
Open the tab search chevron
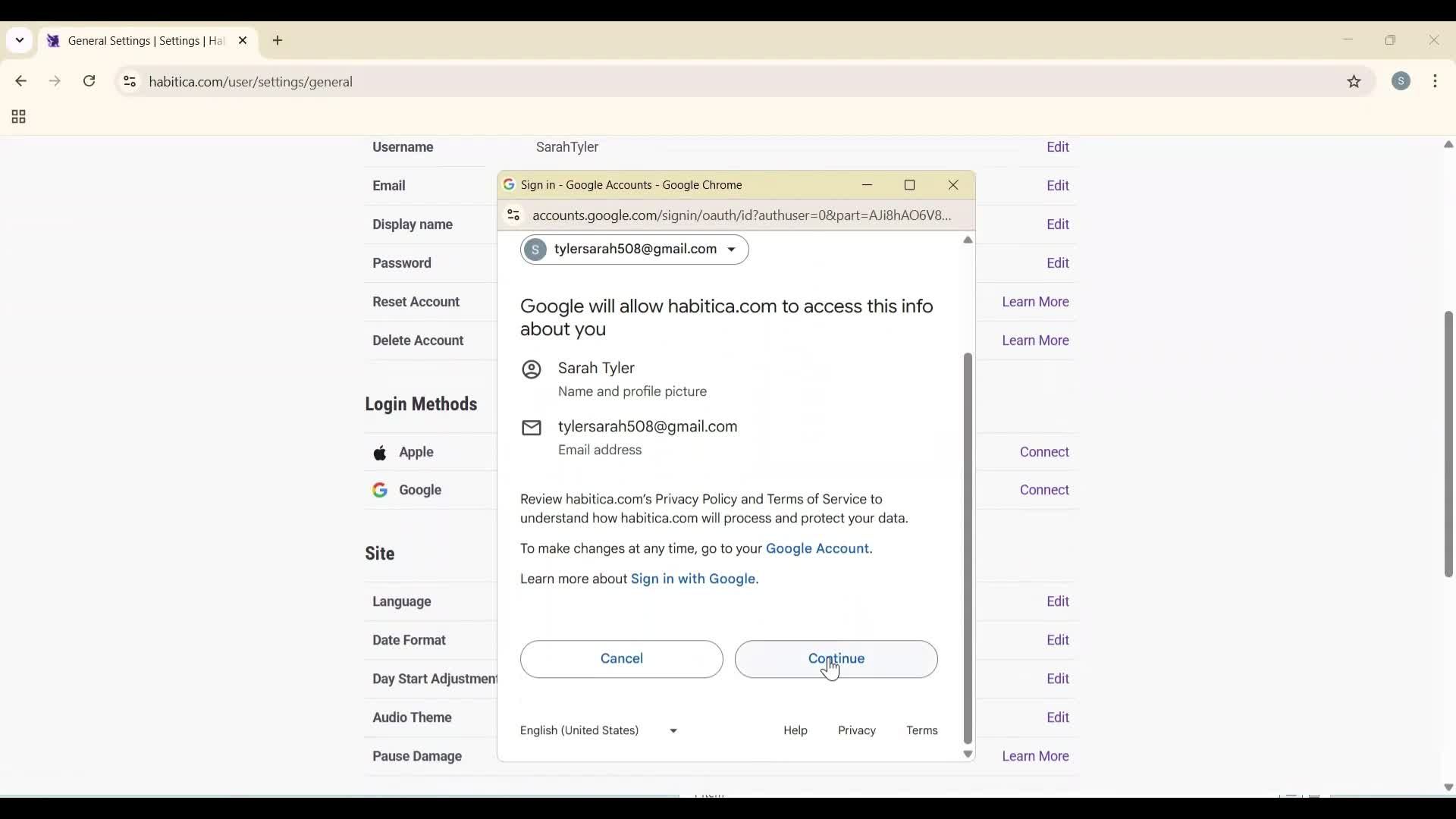(19, 40)
